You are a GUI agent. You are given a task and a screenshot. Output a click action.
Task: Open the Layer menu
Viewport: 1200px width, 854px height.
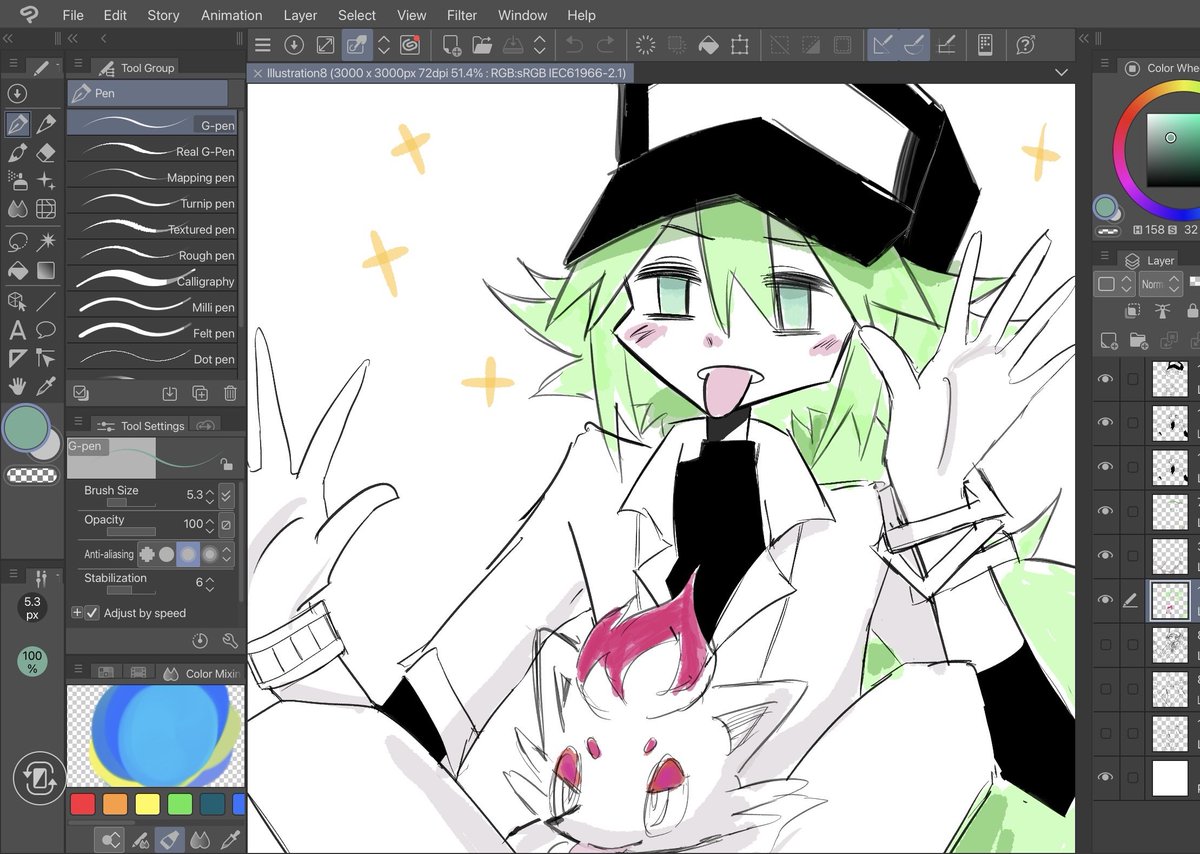(300, 15)
